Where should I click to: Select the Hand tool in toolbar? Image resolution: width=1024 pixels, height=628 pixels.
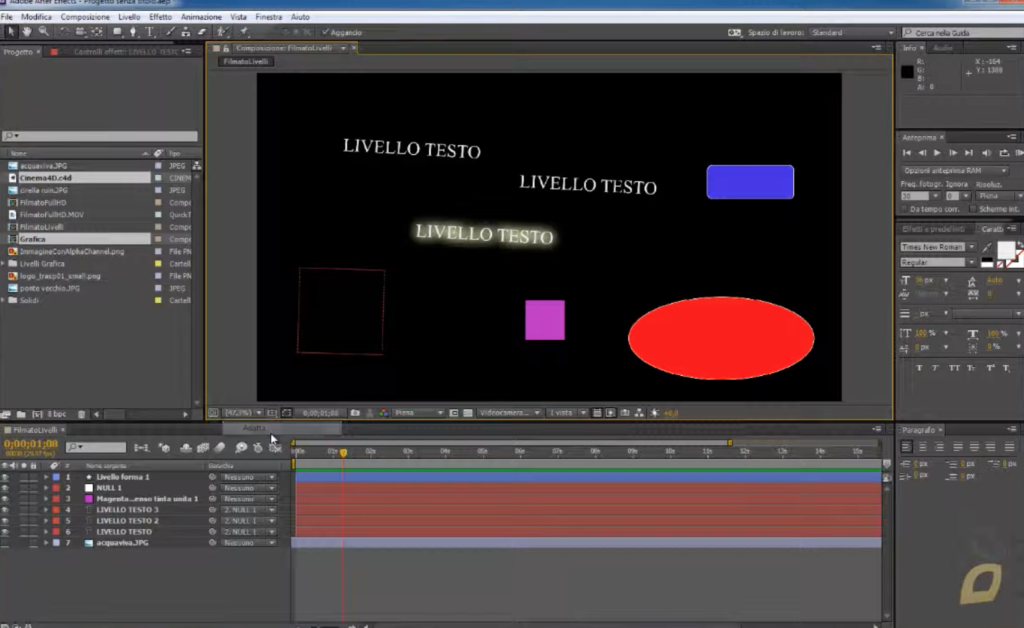(27, 31)
